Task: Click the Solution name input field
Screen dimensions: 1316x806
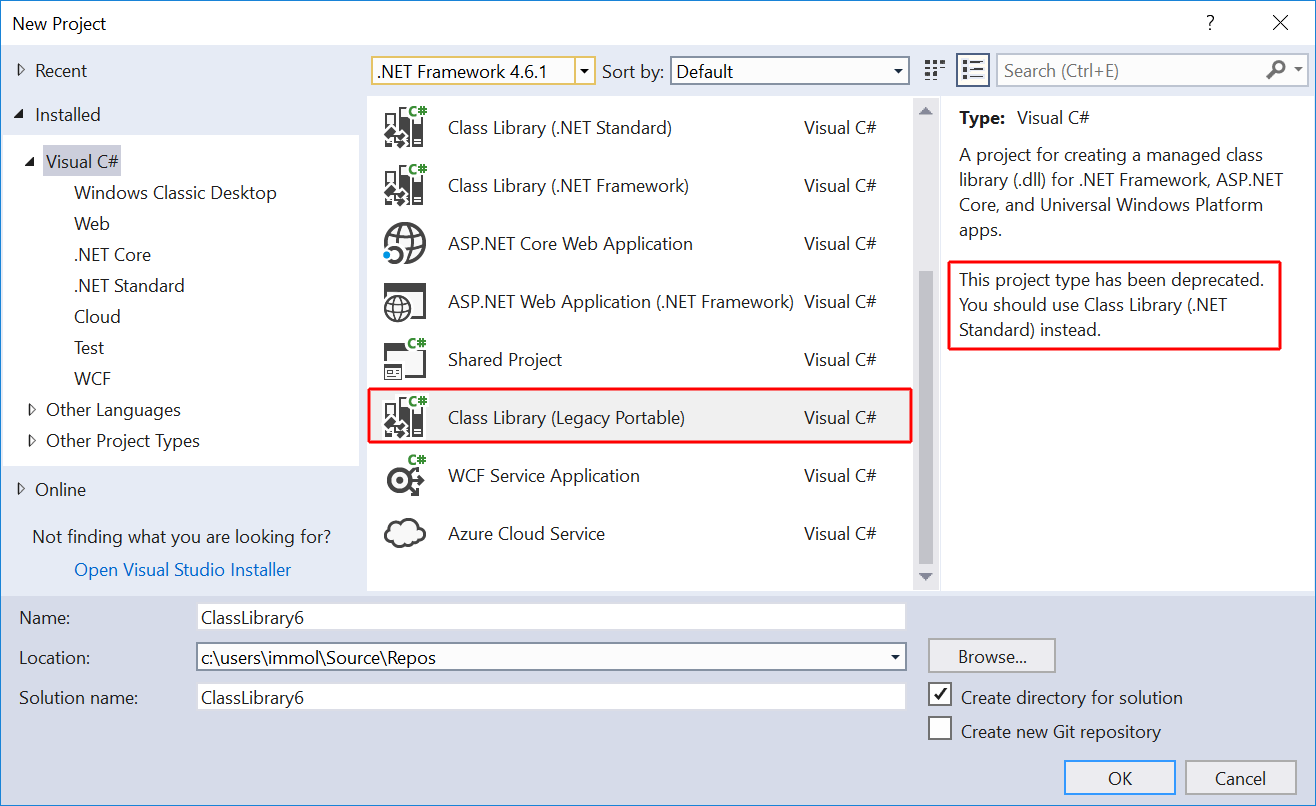Action: pyautogui.click(x=551, y=697)
